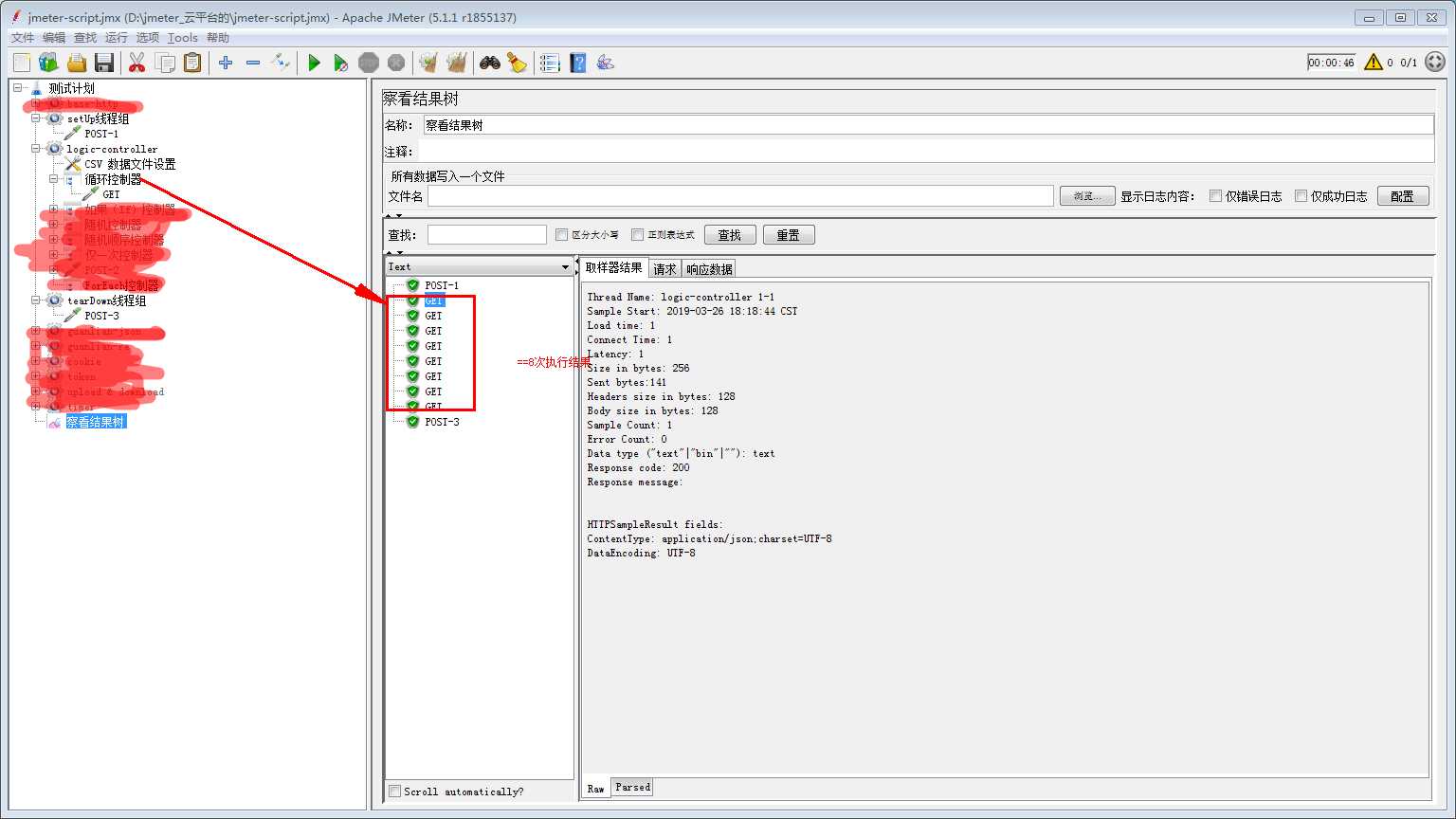
Task: Clear all results with double broom icon
Action: 457,63
